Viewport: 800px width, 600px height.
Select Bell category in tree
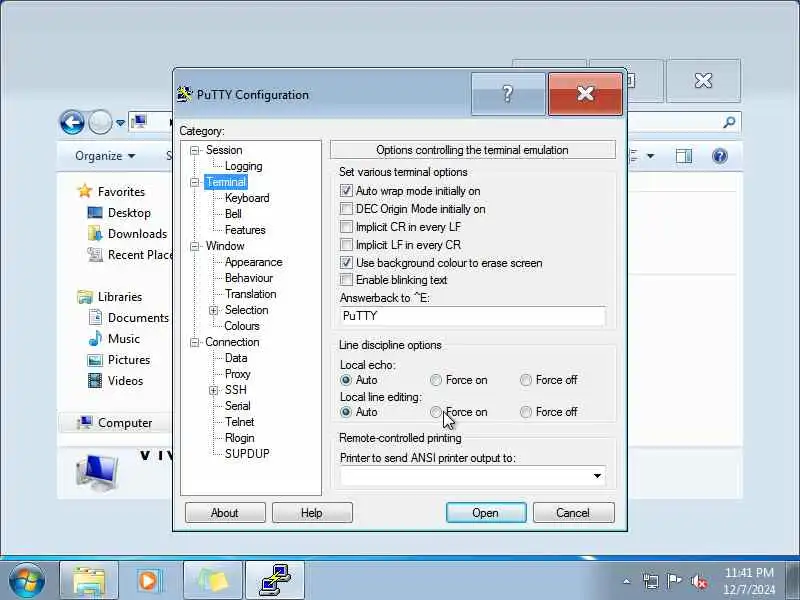(x=233, y=214)
